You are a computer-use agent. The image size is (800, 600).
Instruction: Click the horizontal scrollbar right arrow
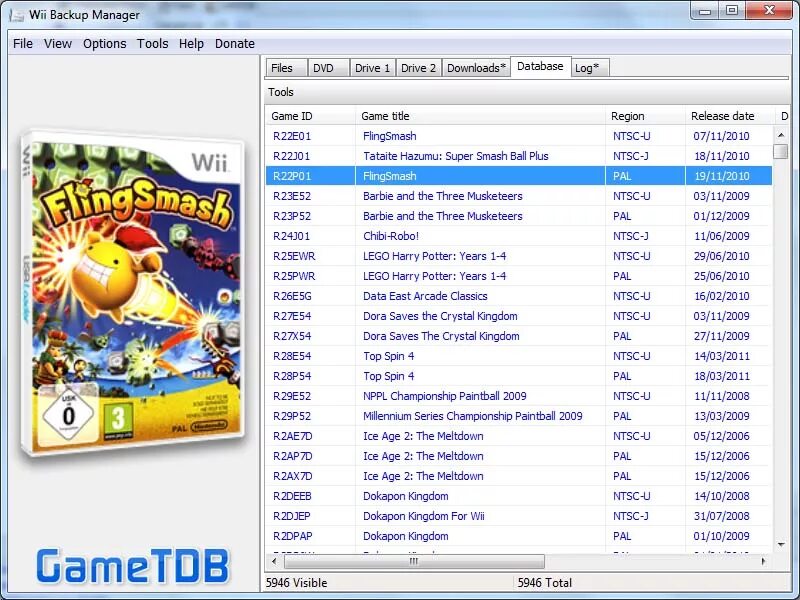(x=764, y=561)
